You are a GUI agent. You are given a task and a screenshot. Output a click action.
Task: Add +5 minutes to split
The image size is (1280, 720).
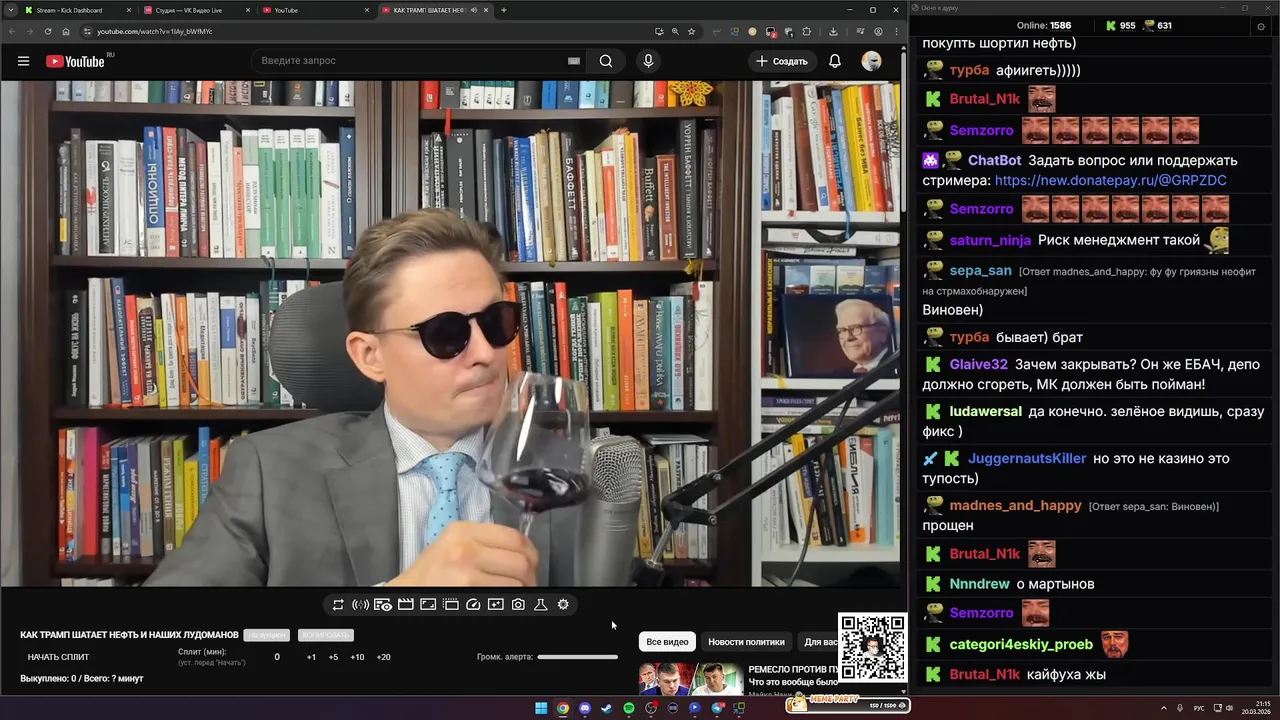(333, 657)
